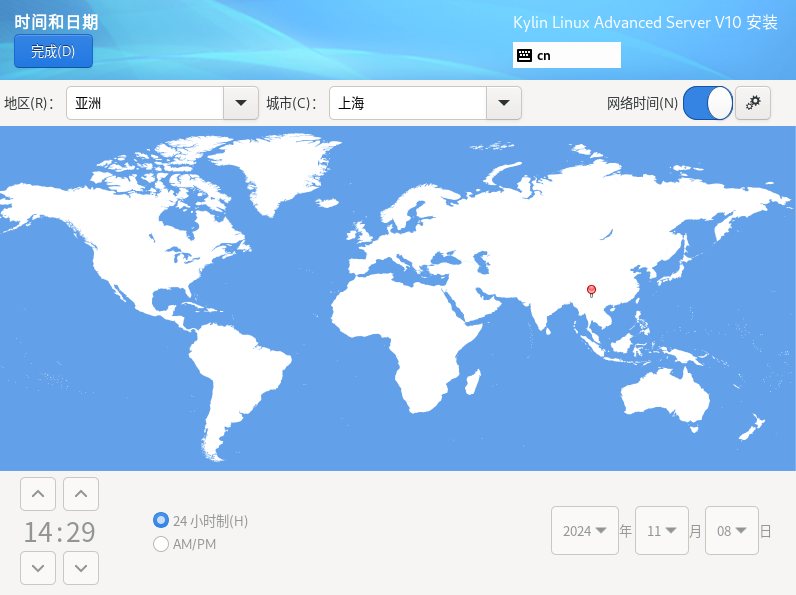Click the Kylin Linux Advanced Server V10 安装 title
Screen dimensions: 796x595
645,22
